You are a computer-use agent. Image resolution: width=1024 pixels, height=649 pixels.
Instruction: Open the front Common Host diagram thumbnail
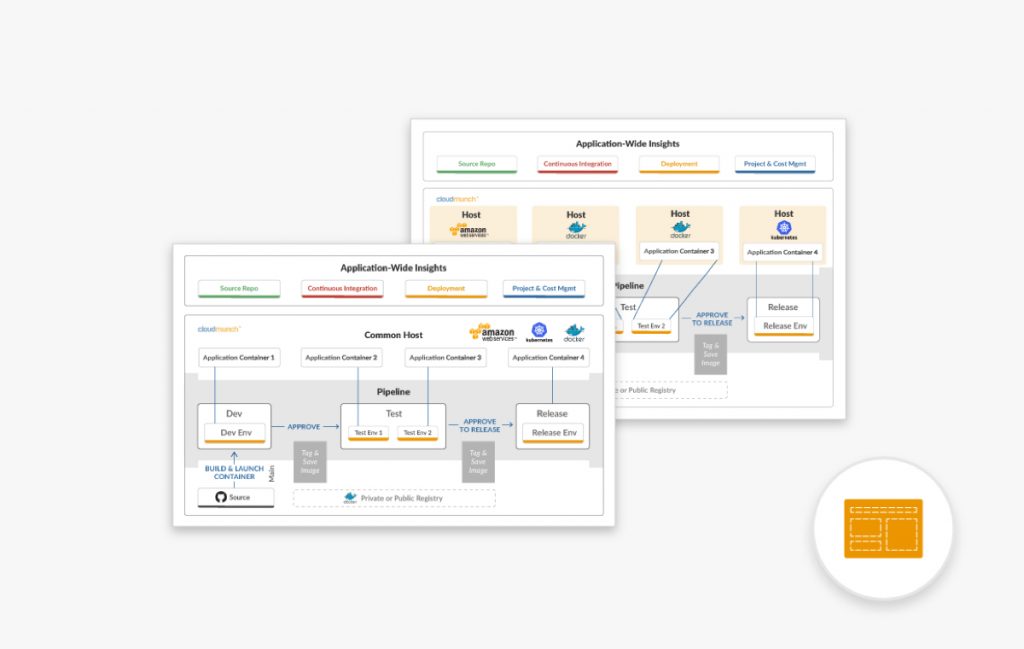394,385
